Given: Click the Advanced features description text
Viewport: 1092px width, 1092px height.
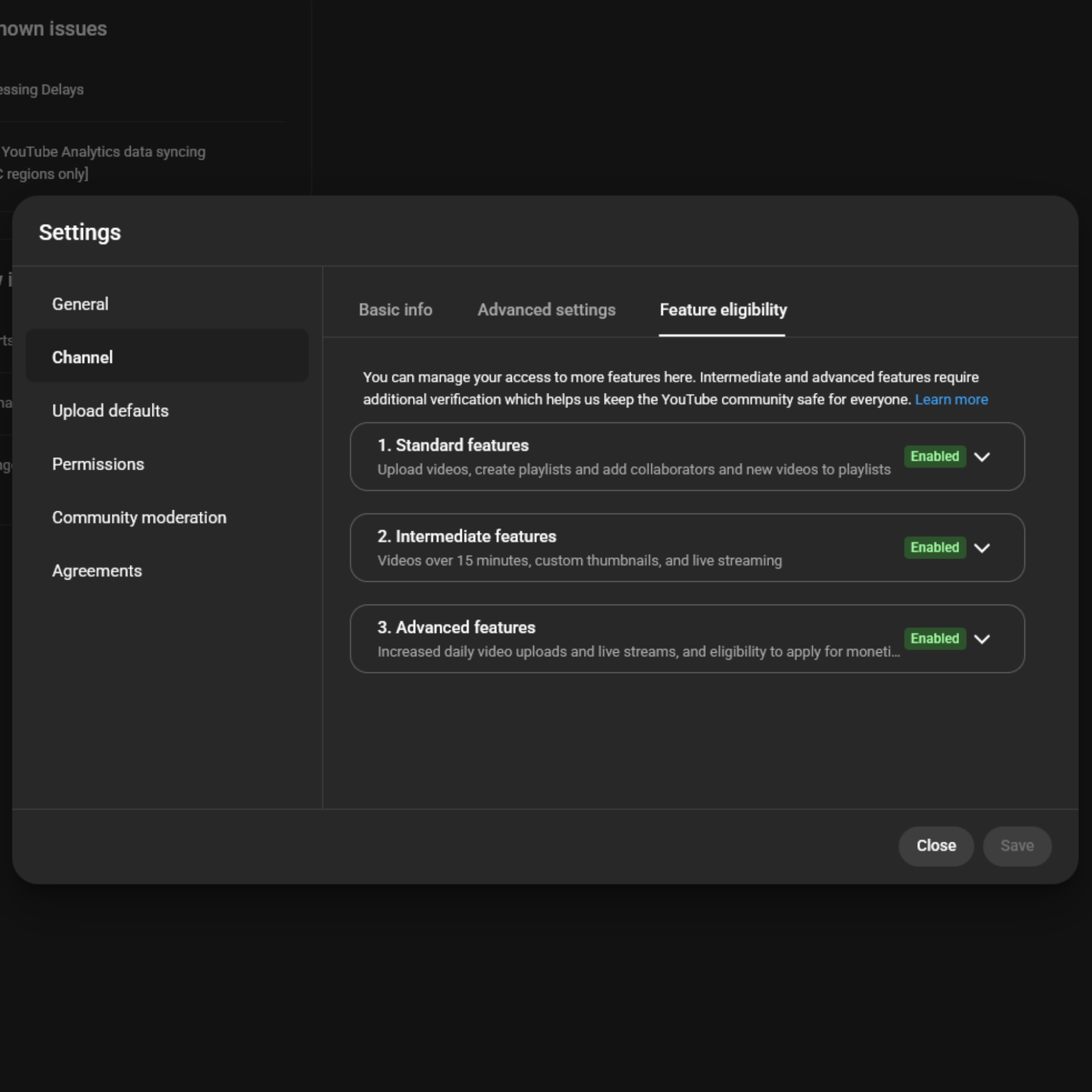Looking at the screenshot, I should pos(638,652).
